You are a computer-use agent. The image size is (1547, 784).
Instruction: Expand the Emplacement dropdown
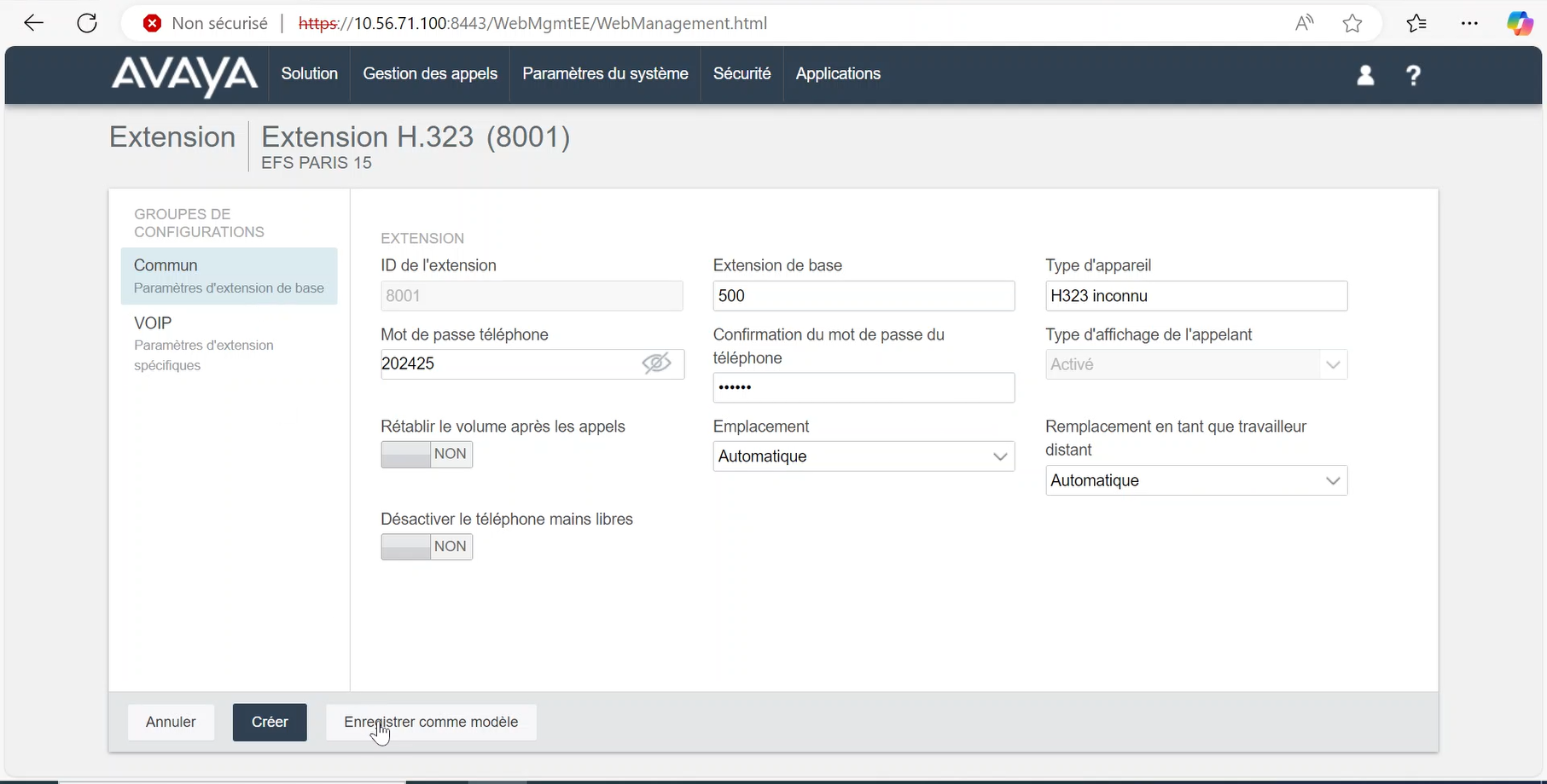click(x=864, y=456)
